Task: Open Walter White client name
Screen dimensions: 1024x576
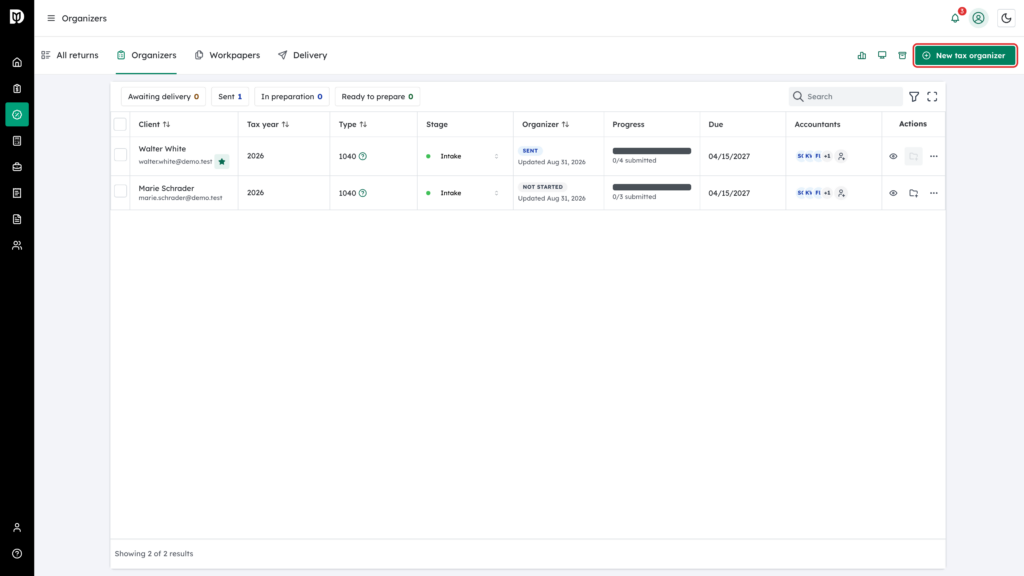Action: [162, 149]
